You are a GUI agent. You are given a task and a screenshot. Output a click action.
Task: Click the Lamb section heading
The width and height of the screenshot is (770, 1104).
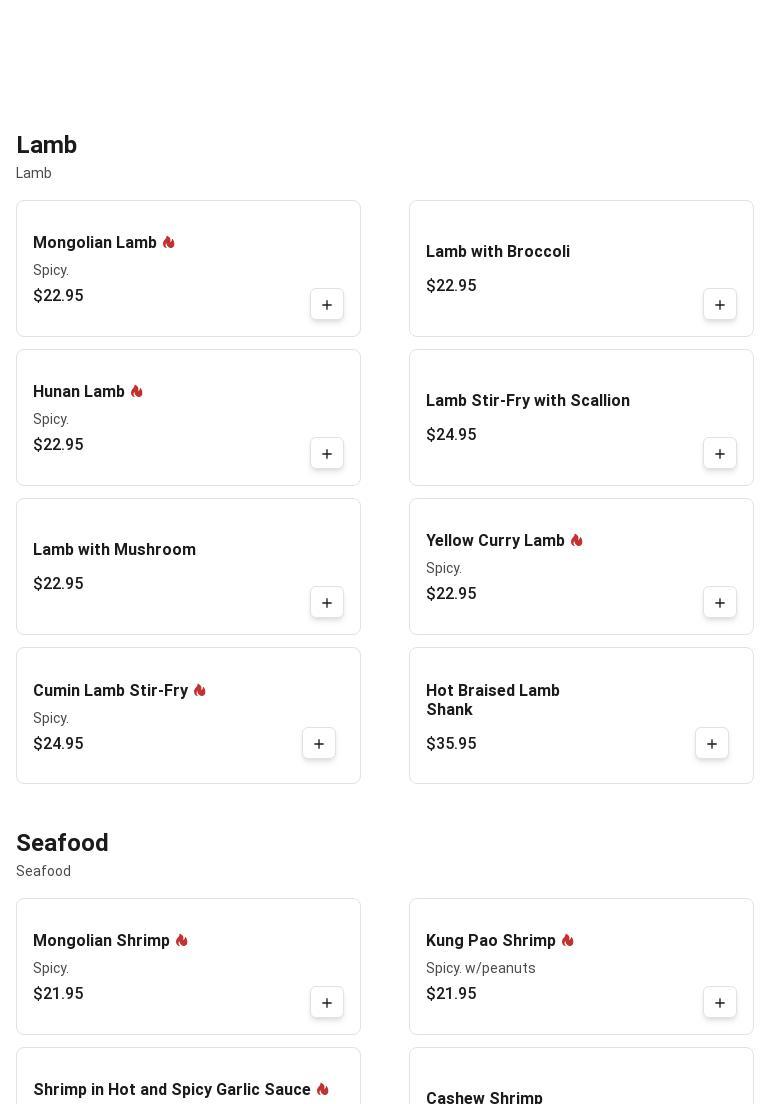tap(47, 145)
